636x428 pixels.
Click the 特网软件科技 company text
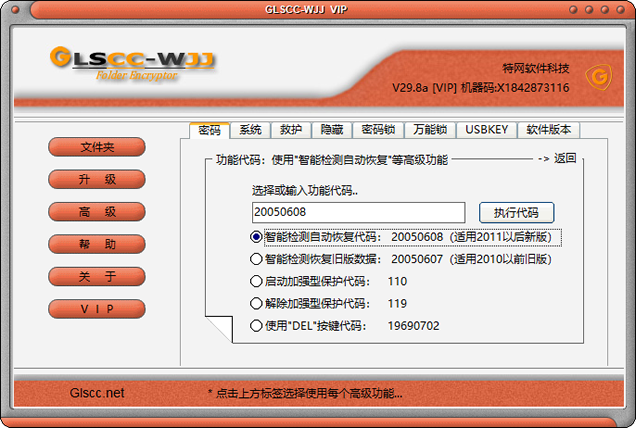[x=536, y=68]
